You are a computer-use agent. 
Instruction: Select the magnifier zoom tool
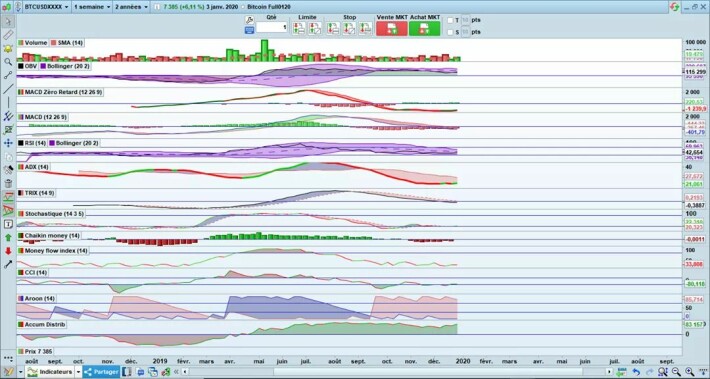[x=8, y=62]
